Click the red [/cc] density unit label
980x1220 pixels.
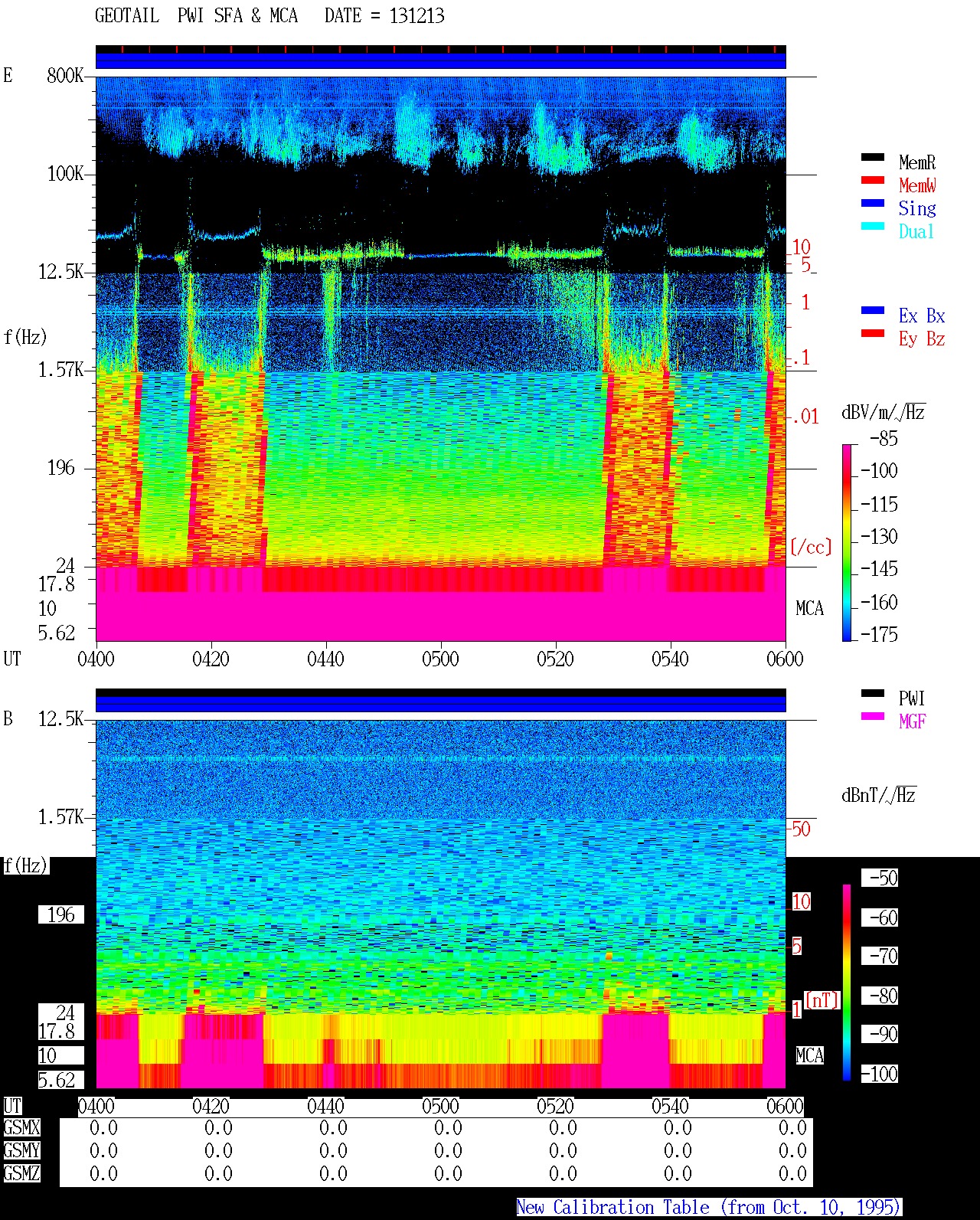[811, 548]
